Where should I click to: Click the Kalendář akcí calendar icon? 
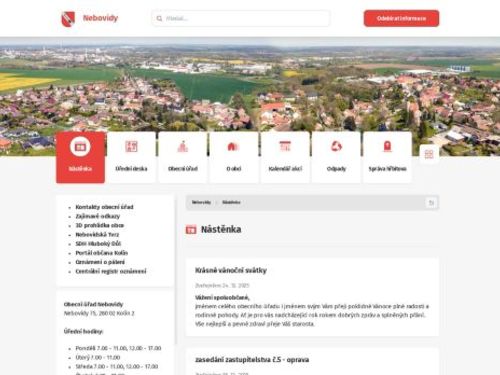click(285, 146)
